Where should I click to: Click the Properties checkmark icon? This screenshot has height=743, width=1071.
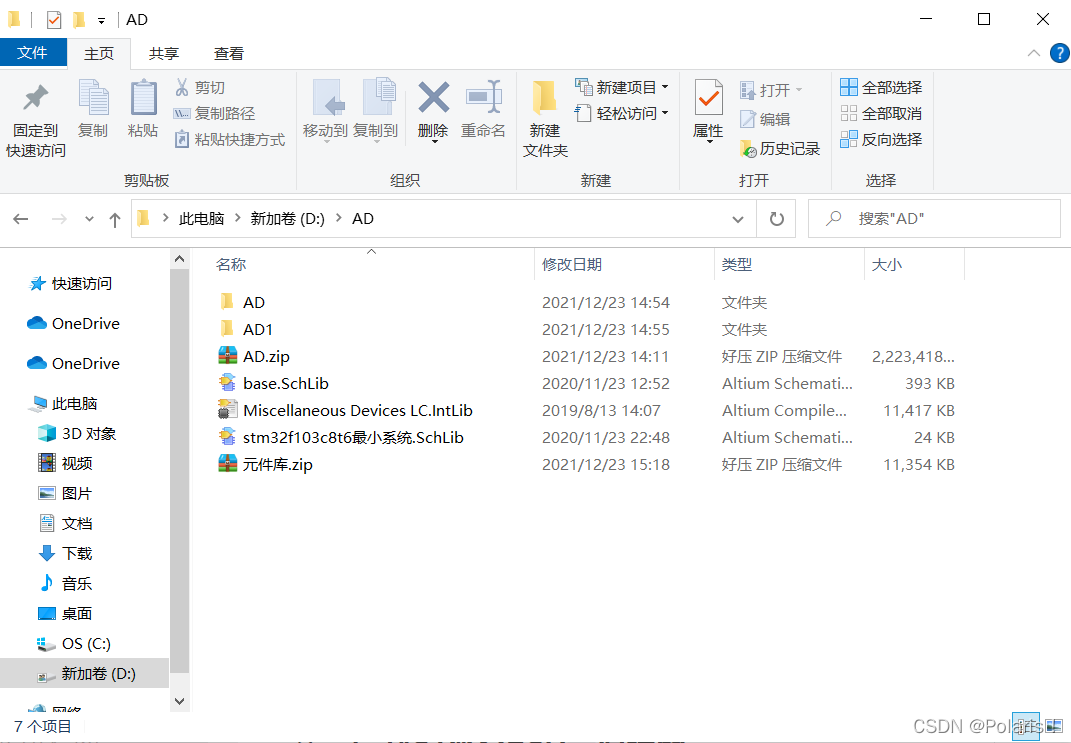click(x=708, y=98)
